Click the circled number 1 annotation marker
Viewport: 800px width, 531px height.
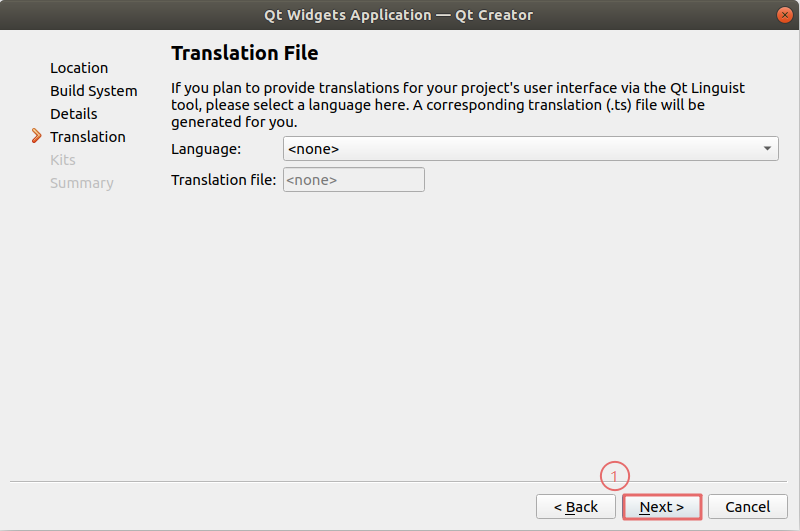pos(616,476)
